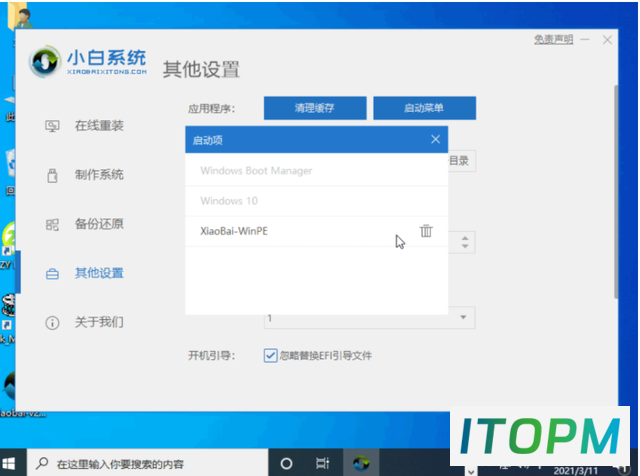The image size is (640, 476).
Task: Open Task View on the taskbar
Action: coord(322,464)
